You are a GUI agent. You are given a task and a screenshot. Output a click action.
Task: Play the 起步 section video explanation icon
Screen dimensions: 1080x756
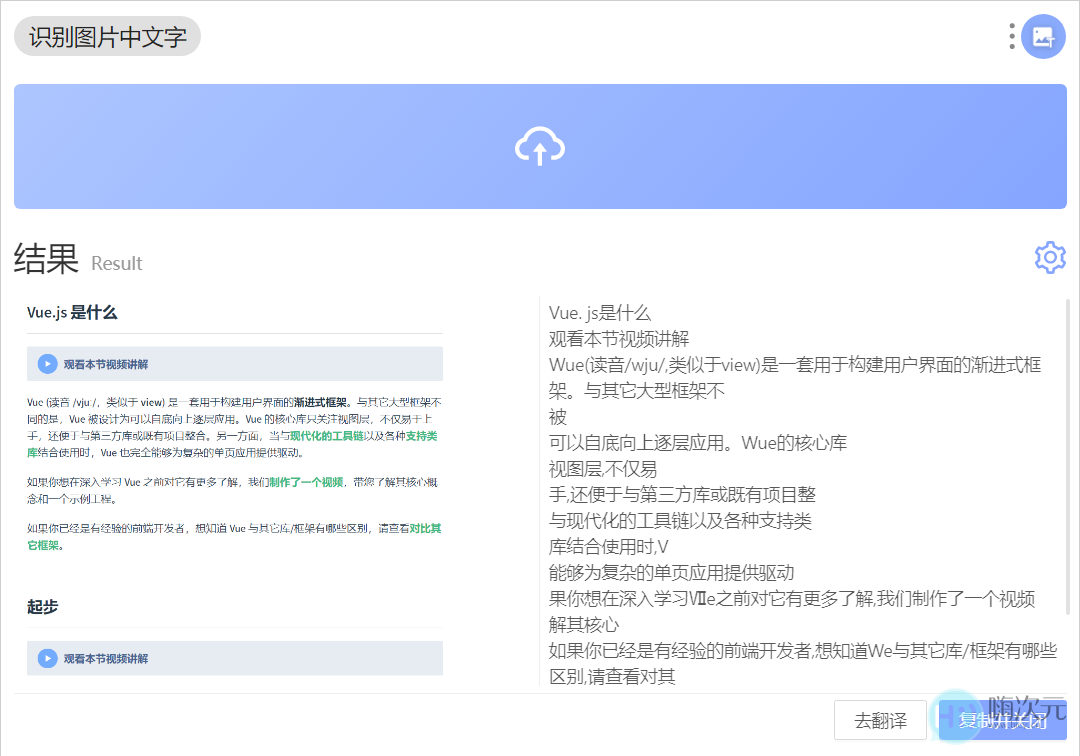[47, 658]
